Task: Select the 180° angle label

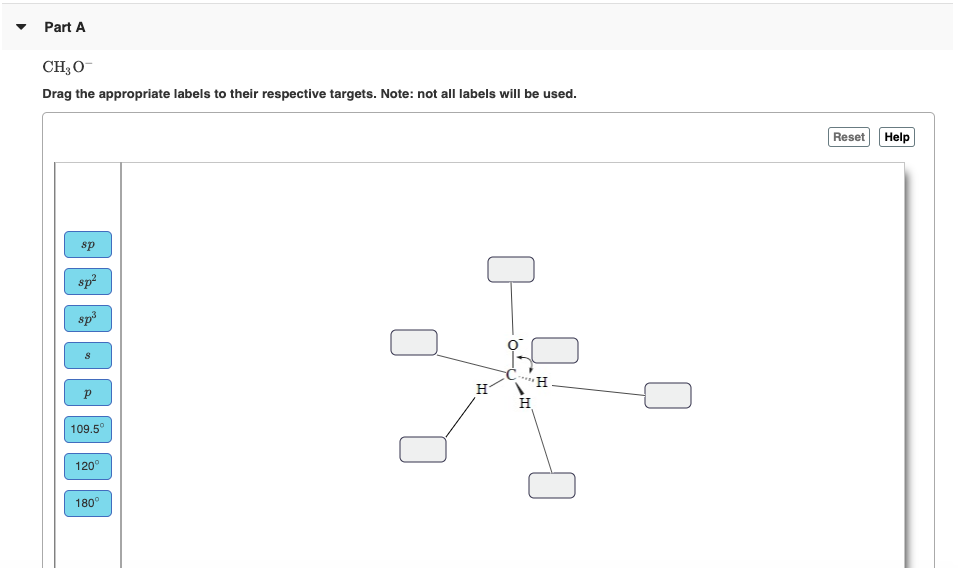Action: (88, 503)
